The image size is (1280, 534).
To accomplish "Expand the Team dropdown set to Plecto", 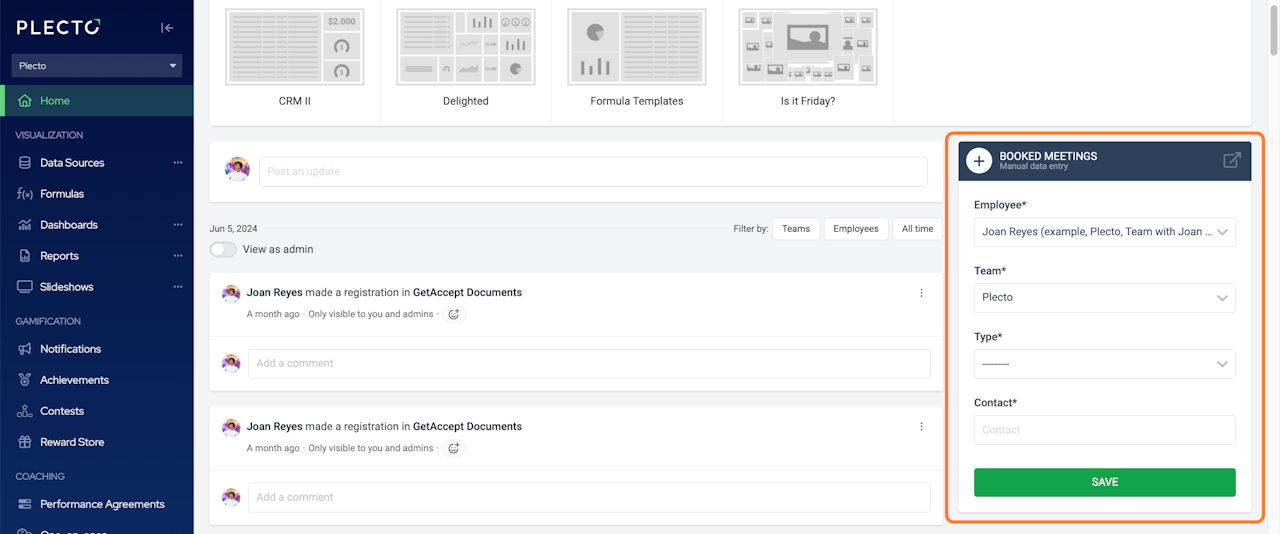I will point(1105,297).
